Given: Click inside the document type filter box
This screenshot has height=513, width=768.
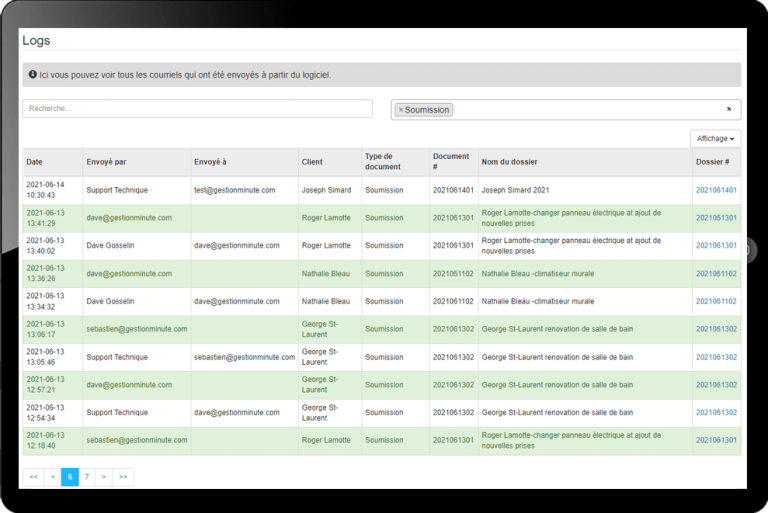Looking at the screenshot, I should (566, 109).
